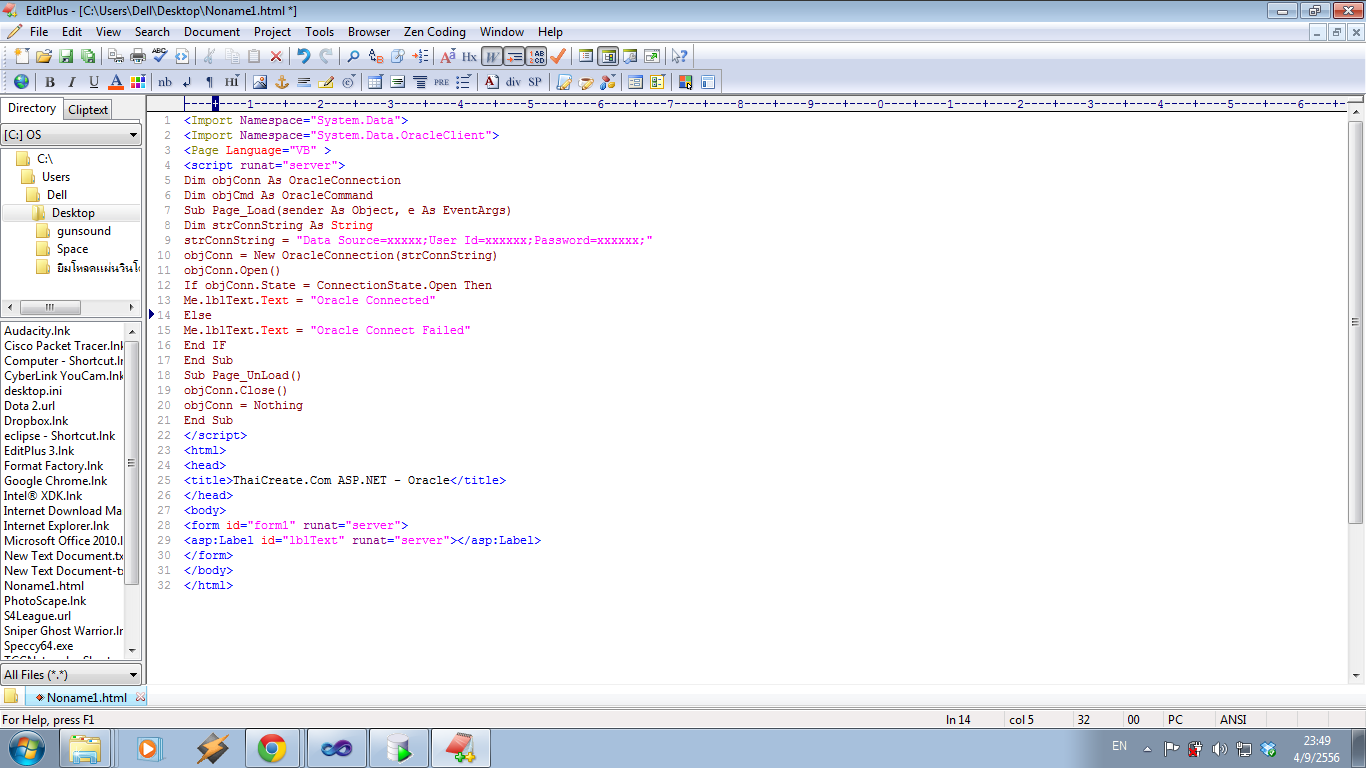Open Windows Start menu
Viewport: 1366px width, 768px height.
click(x=26, y=748)
